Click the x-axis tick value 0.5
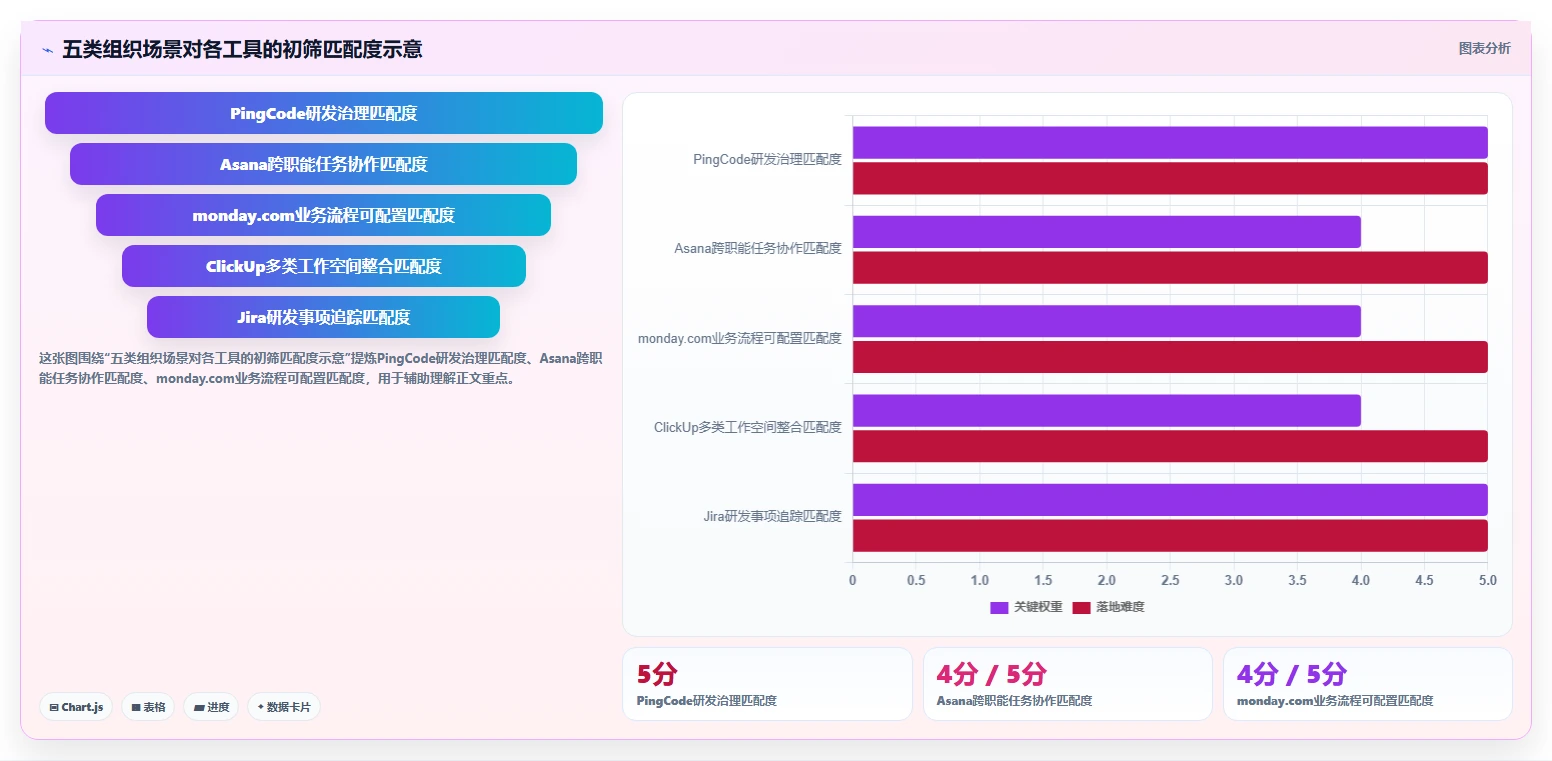 click(x=916, y=580)
